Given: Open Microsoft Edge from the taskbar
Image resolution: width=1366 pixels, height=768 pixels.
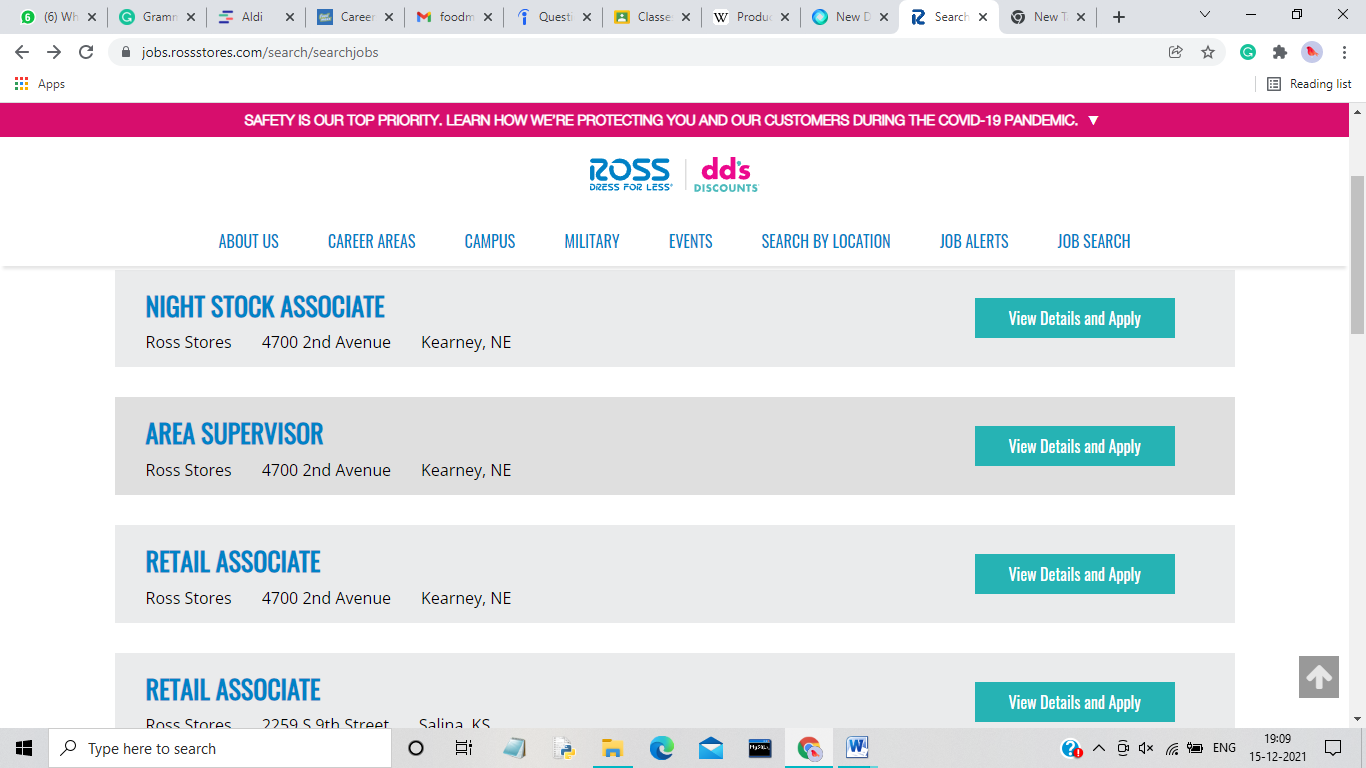Looking at the screenshot, I should 662,748.
